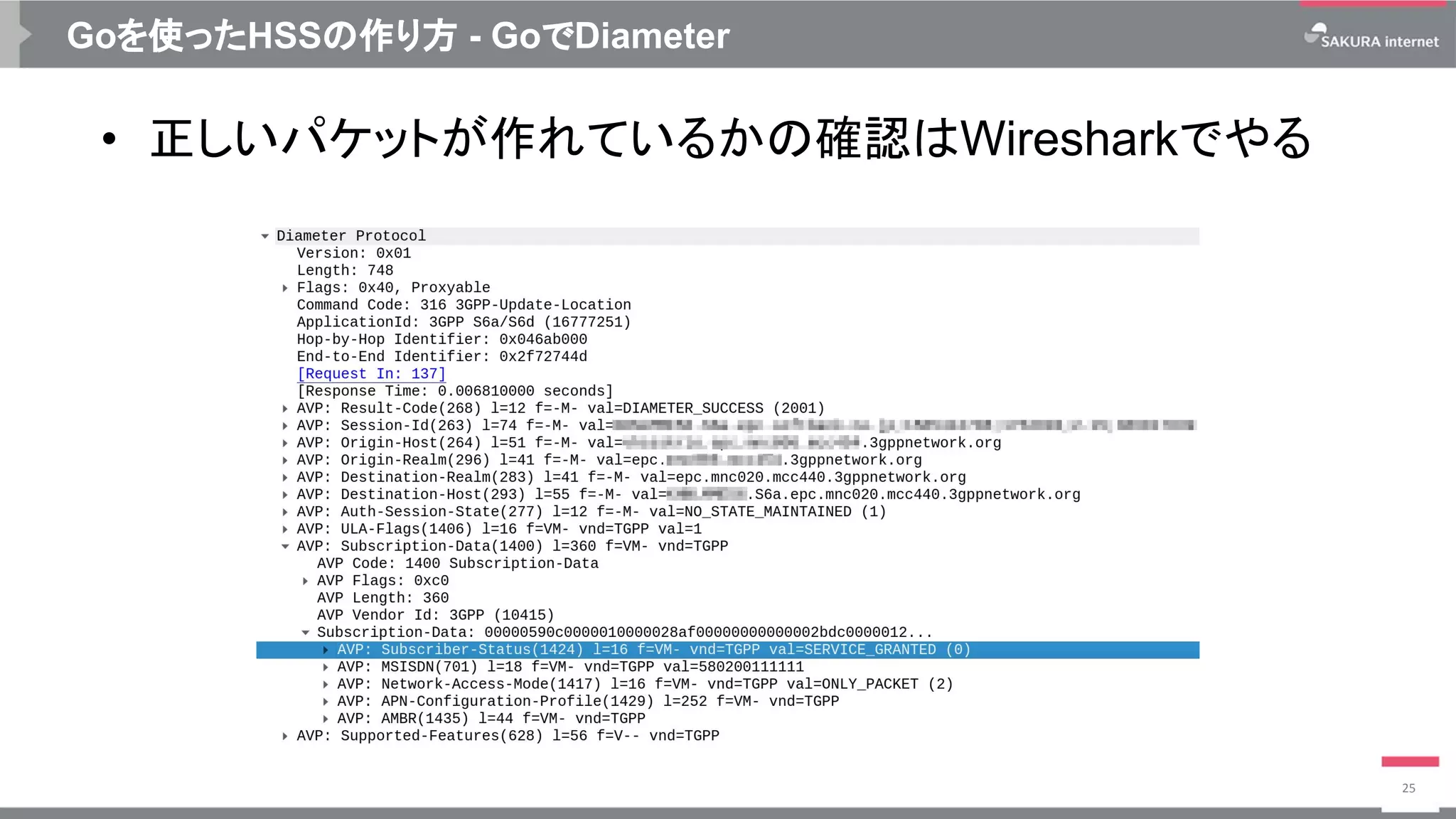This screenshot has width=1456, height=819.
Task: Expand the Destination-Host(293) AVP arrow
Action: pyautogui.click(x=285, y=495)
